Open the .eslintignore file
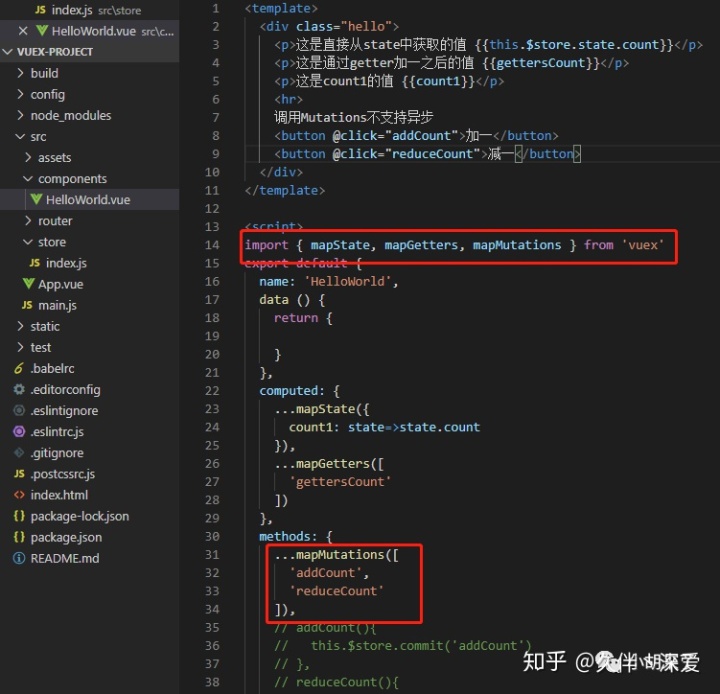This screenshot has height=694, width=720. [x=90, y=411]
